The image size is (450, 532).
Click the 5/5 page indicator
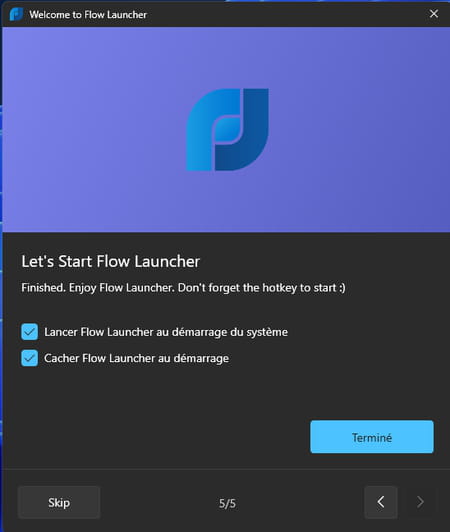point(227,503)
